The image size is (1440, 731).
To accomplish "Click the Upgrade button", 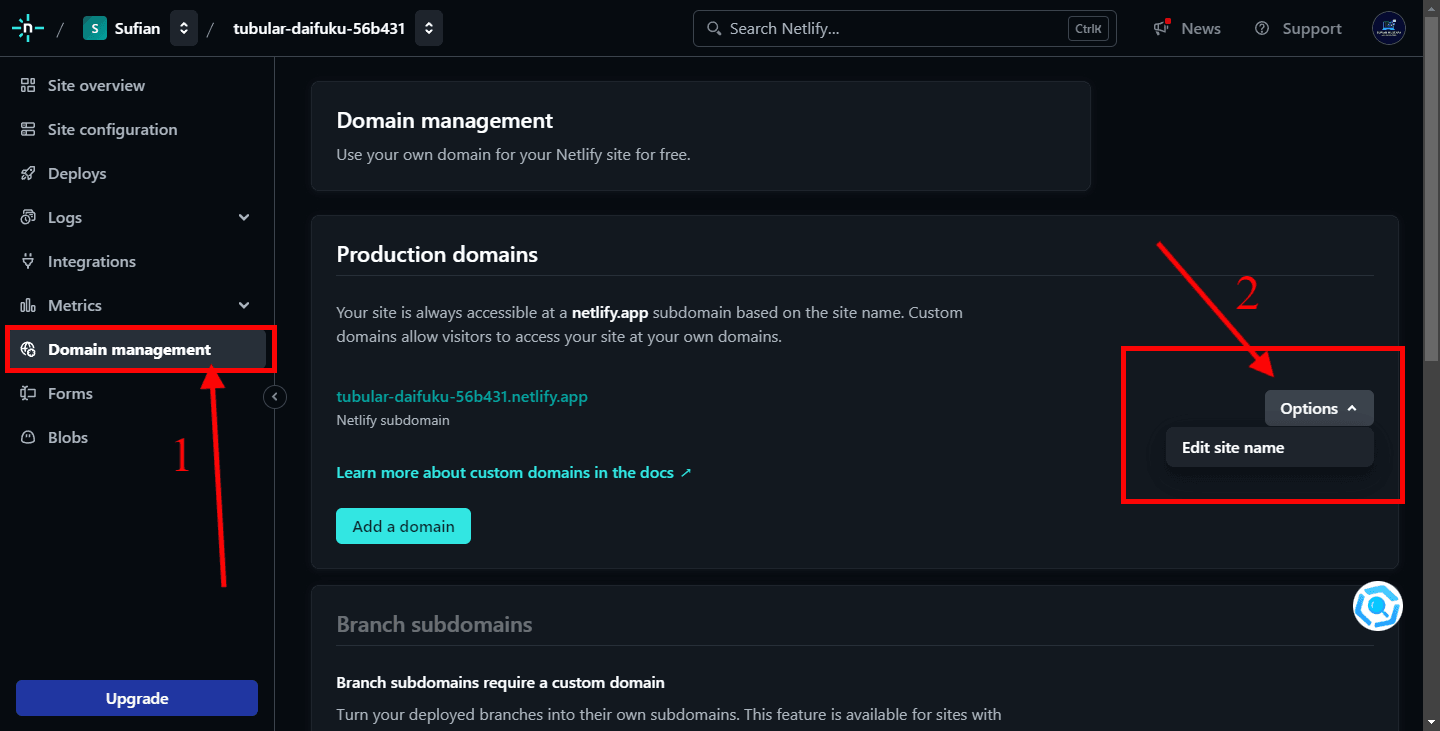I will tap(137, 698).
